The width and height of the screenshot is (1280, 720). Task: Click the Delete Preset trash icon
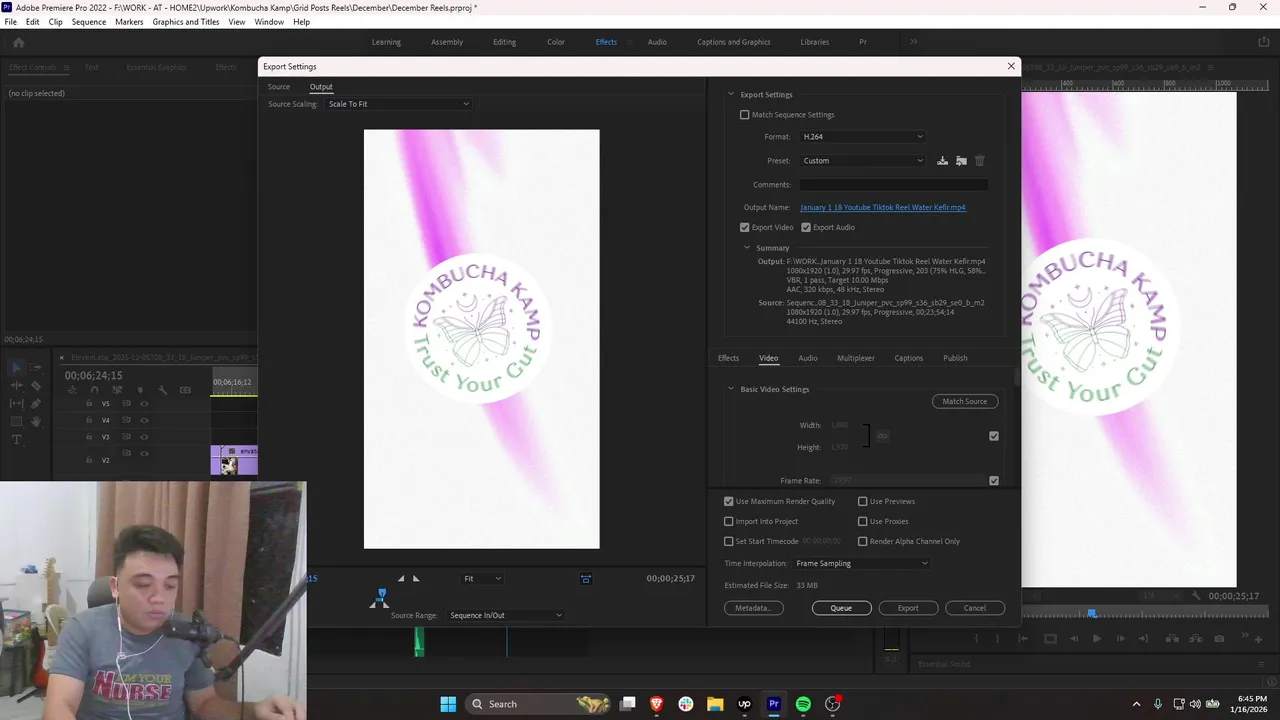click(x=980, y=161)
